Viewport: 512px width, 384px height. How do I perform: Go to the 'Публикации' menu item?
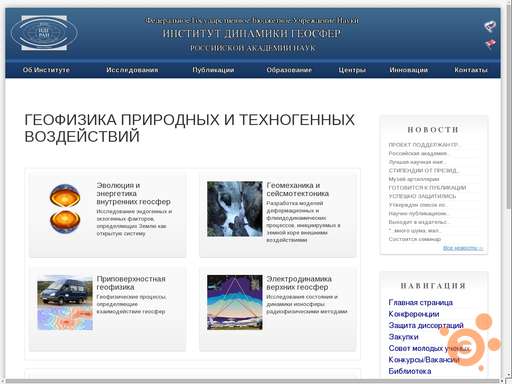coord(213,70)
